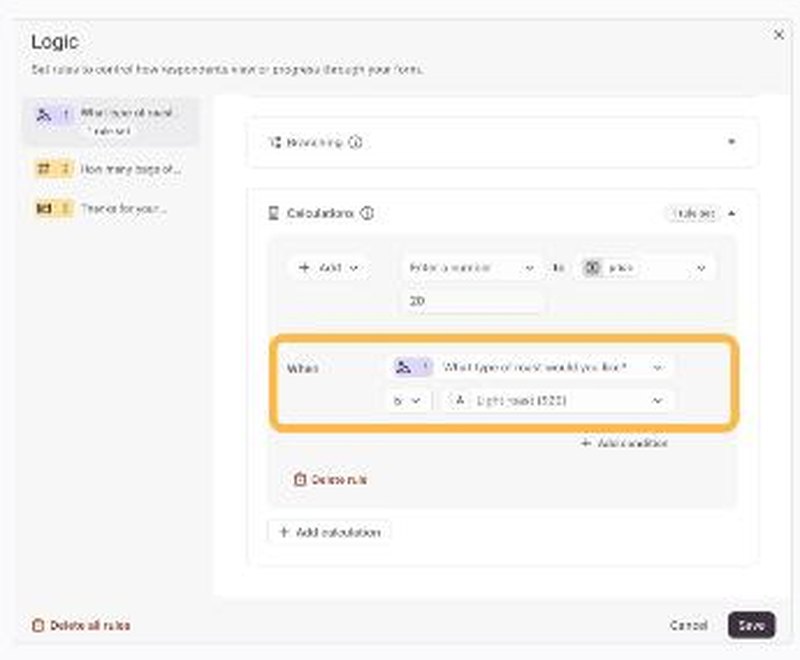This screenshot has height=660, width=800.
Task: Click the Calculations info icon
Action: [x=367, y=213]
